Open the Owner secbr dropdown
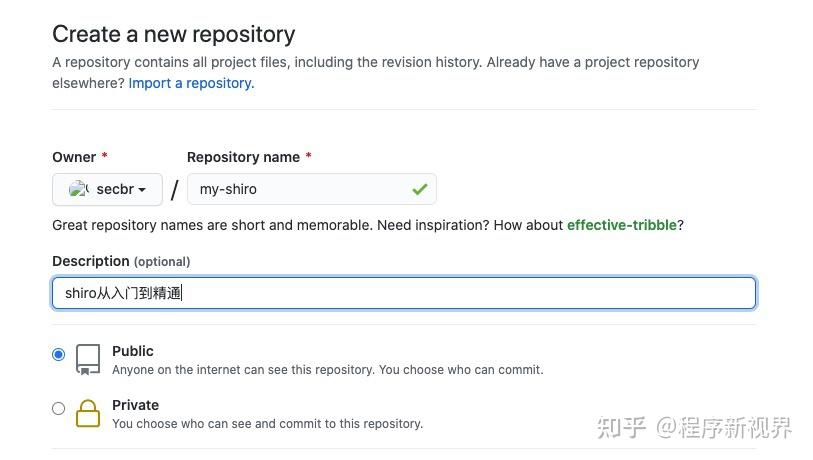The image size is (813, 460). point(107,189)
